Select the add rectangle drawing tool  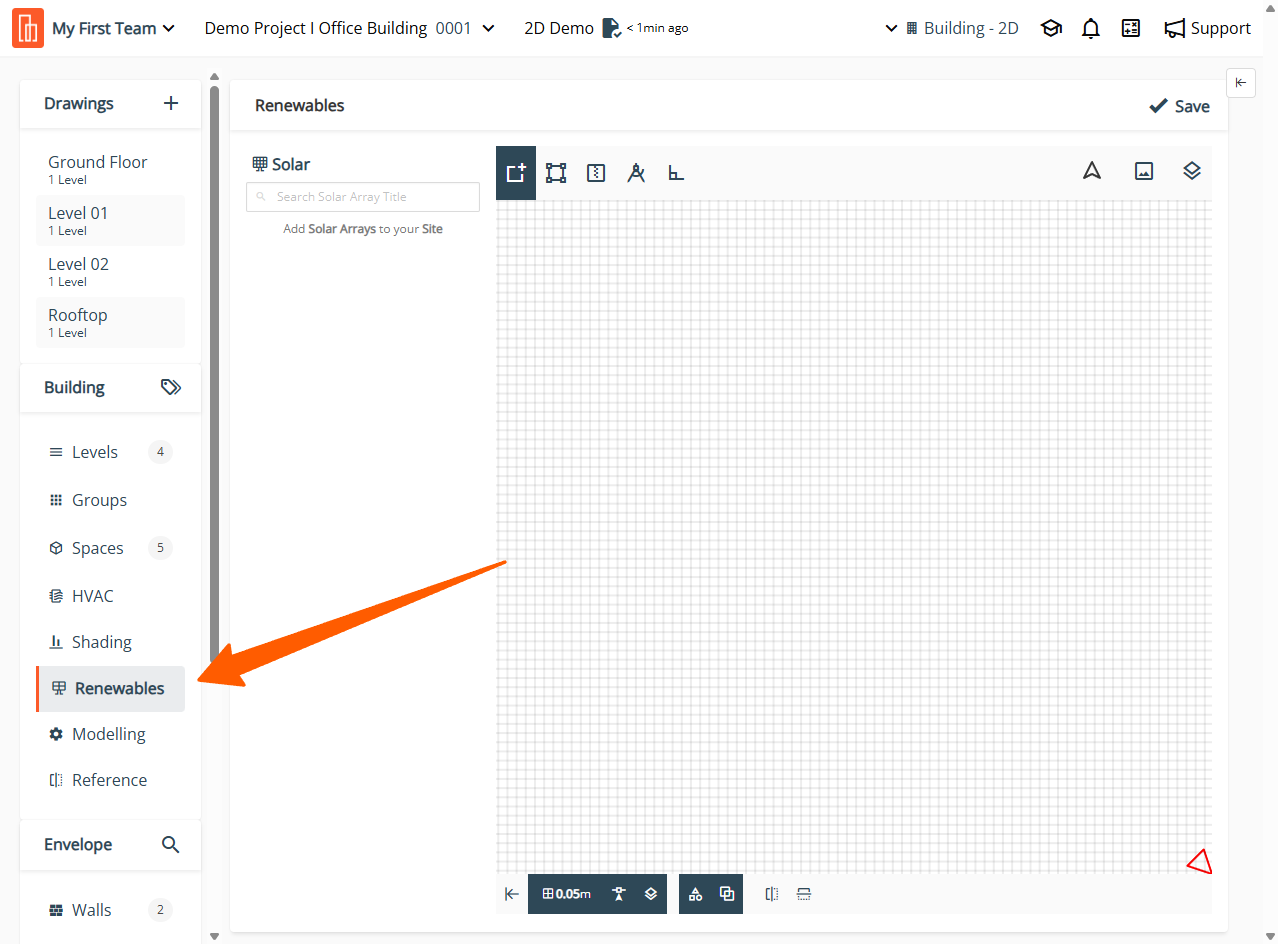click(x=516, y=173)
